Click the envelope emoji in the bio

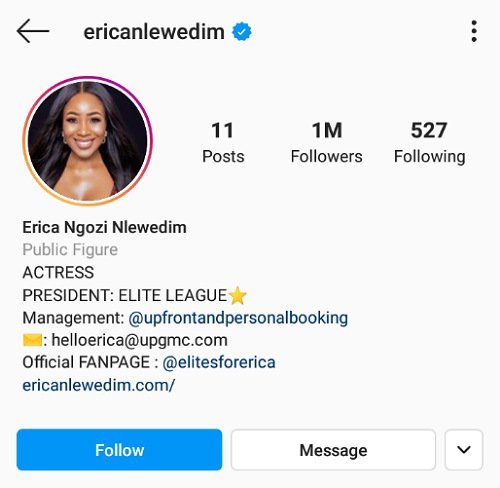[32, 340]
